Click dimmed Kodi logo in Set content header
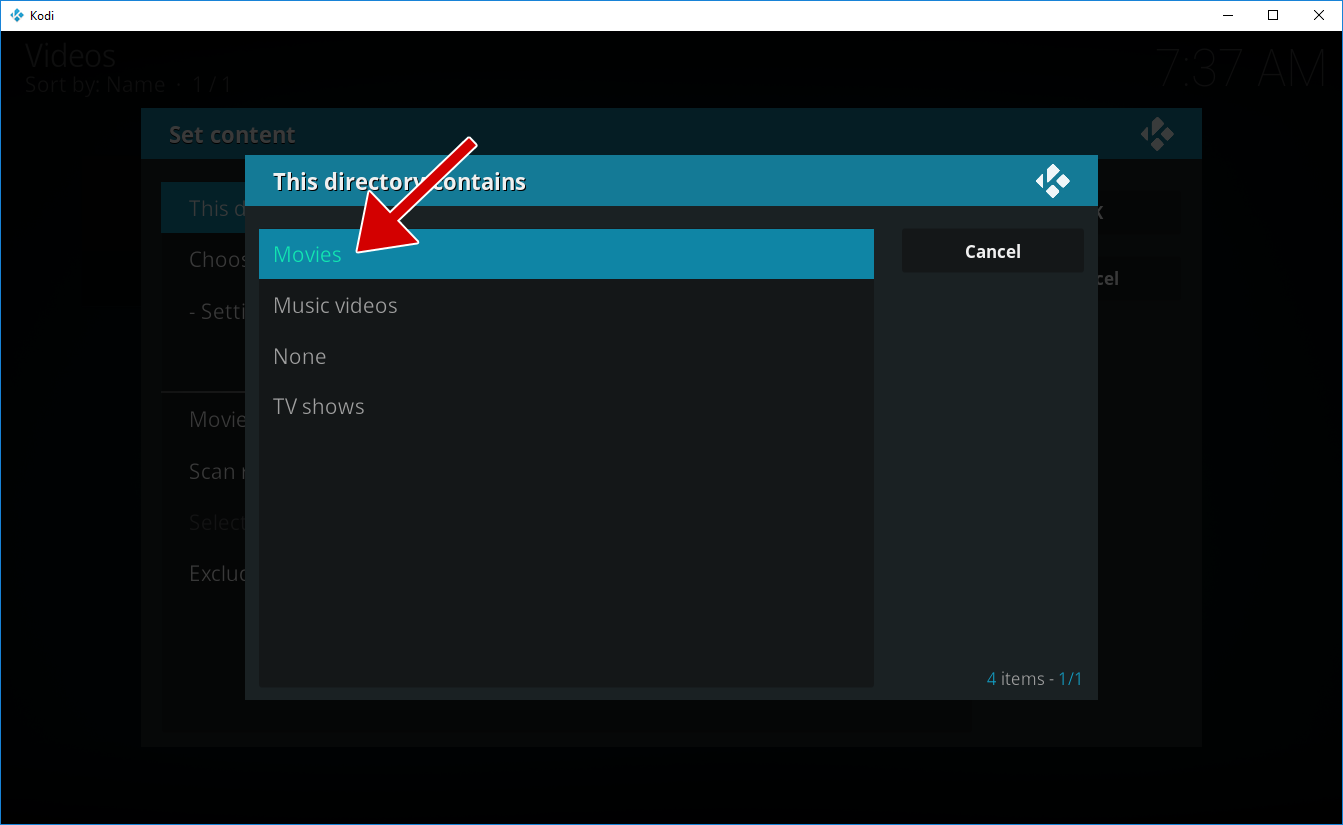1343x825 pixels. 1157,134
